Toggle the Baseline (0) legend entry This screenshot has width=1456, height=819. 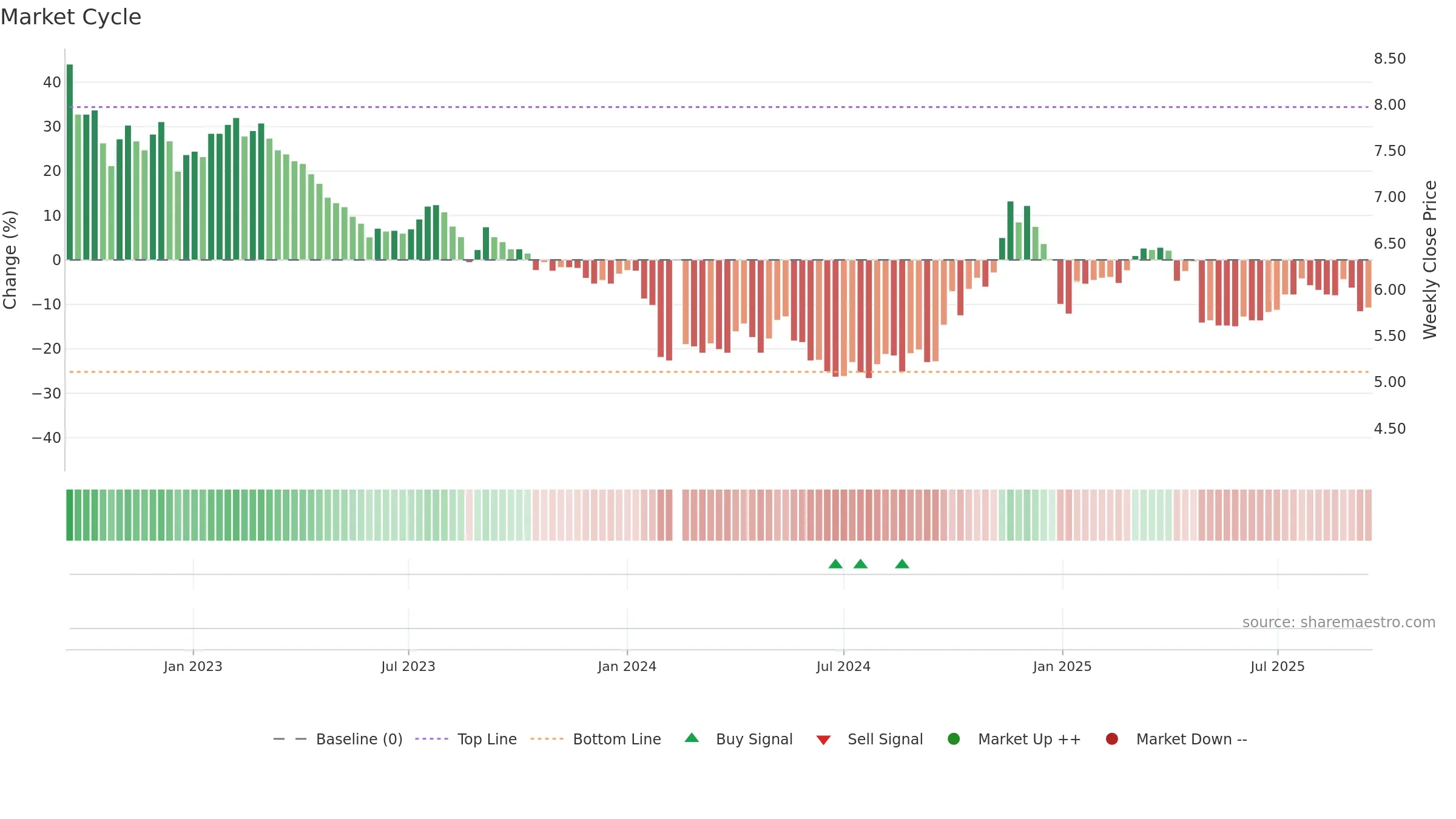tap(338, 739)
